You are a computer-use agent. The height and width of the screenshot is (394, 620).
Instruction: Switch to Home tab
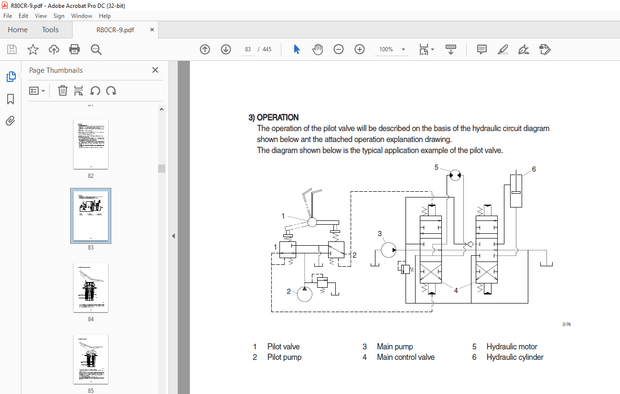tap(17, 30)
